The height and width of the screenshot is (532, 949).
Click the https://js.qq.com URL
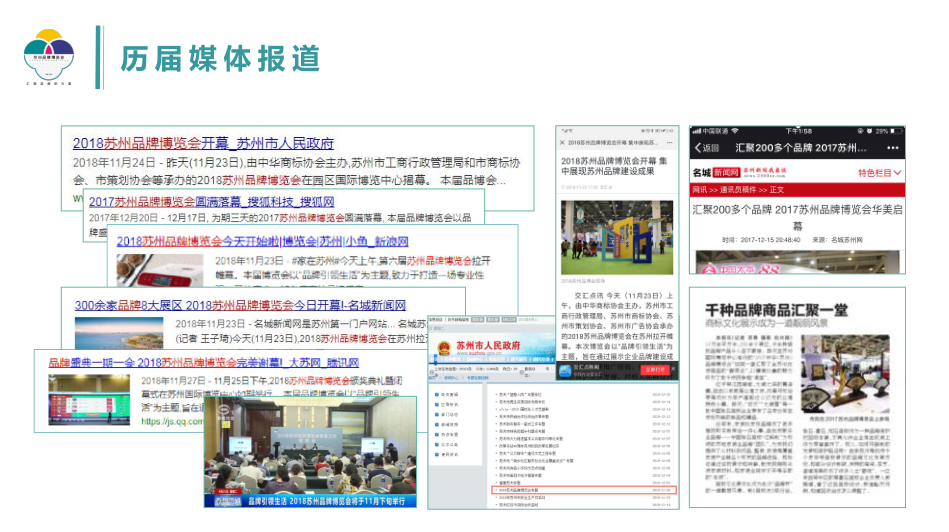point(172,421)
